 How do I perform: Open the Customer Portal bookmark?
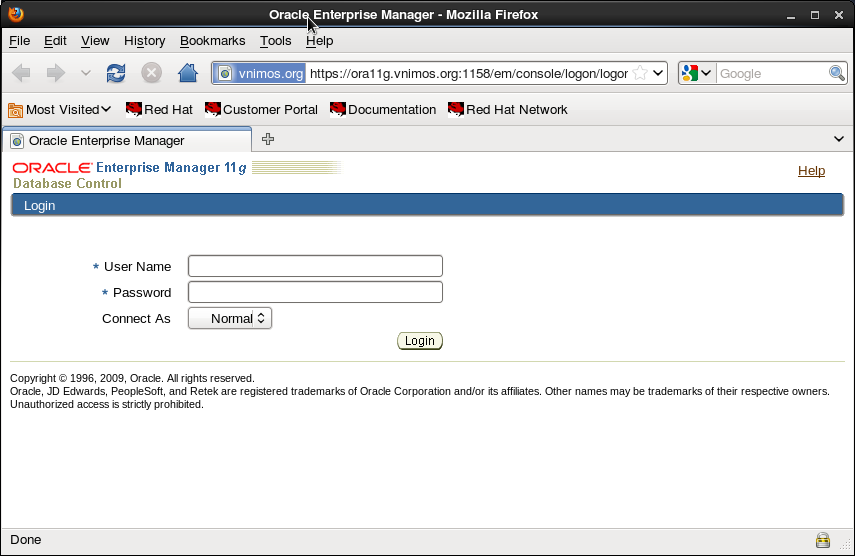[x=261, y=110]
